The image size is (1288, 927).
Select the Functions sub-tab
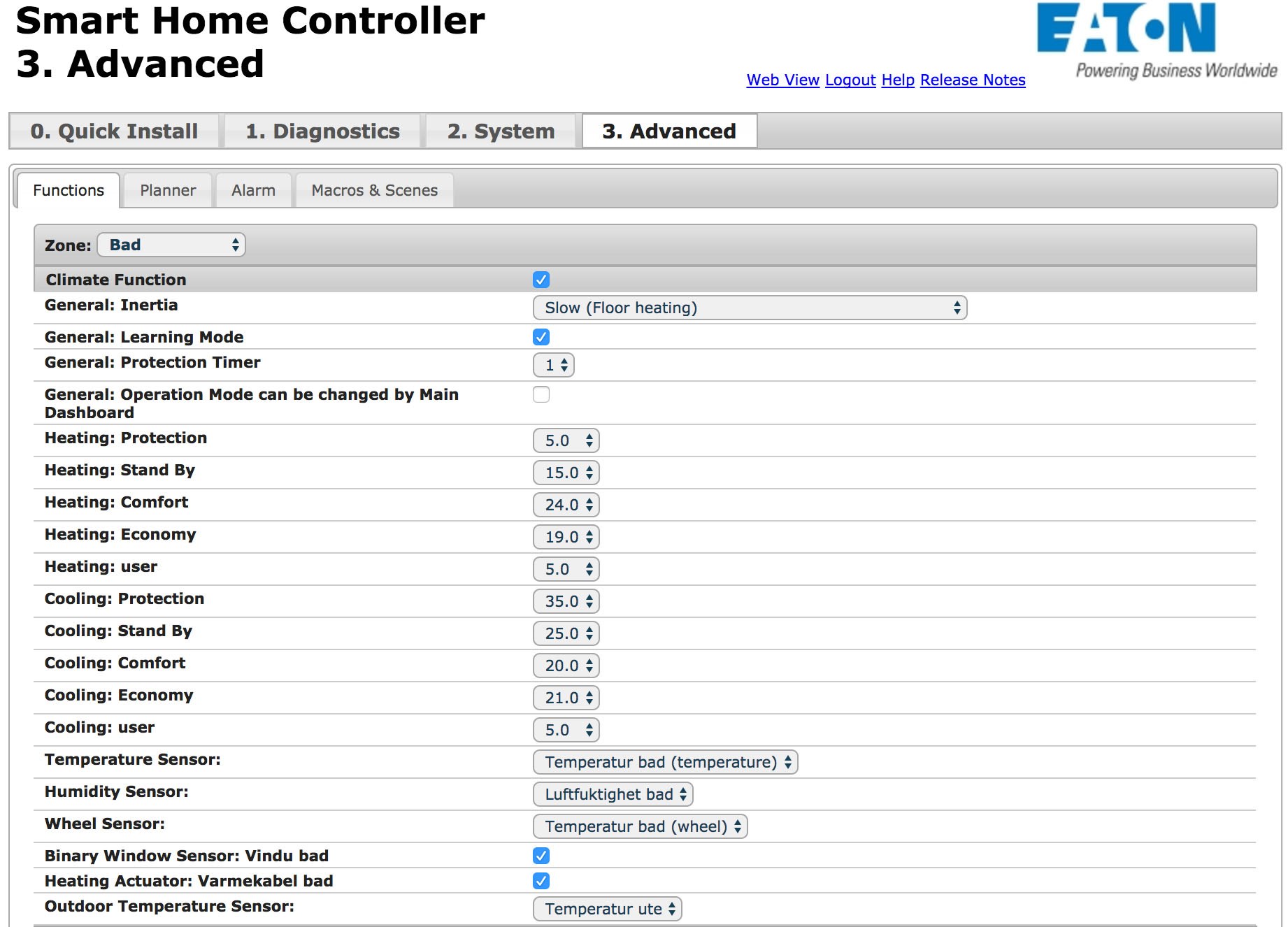[69, 190]
